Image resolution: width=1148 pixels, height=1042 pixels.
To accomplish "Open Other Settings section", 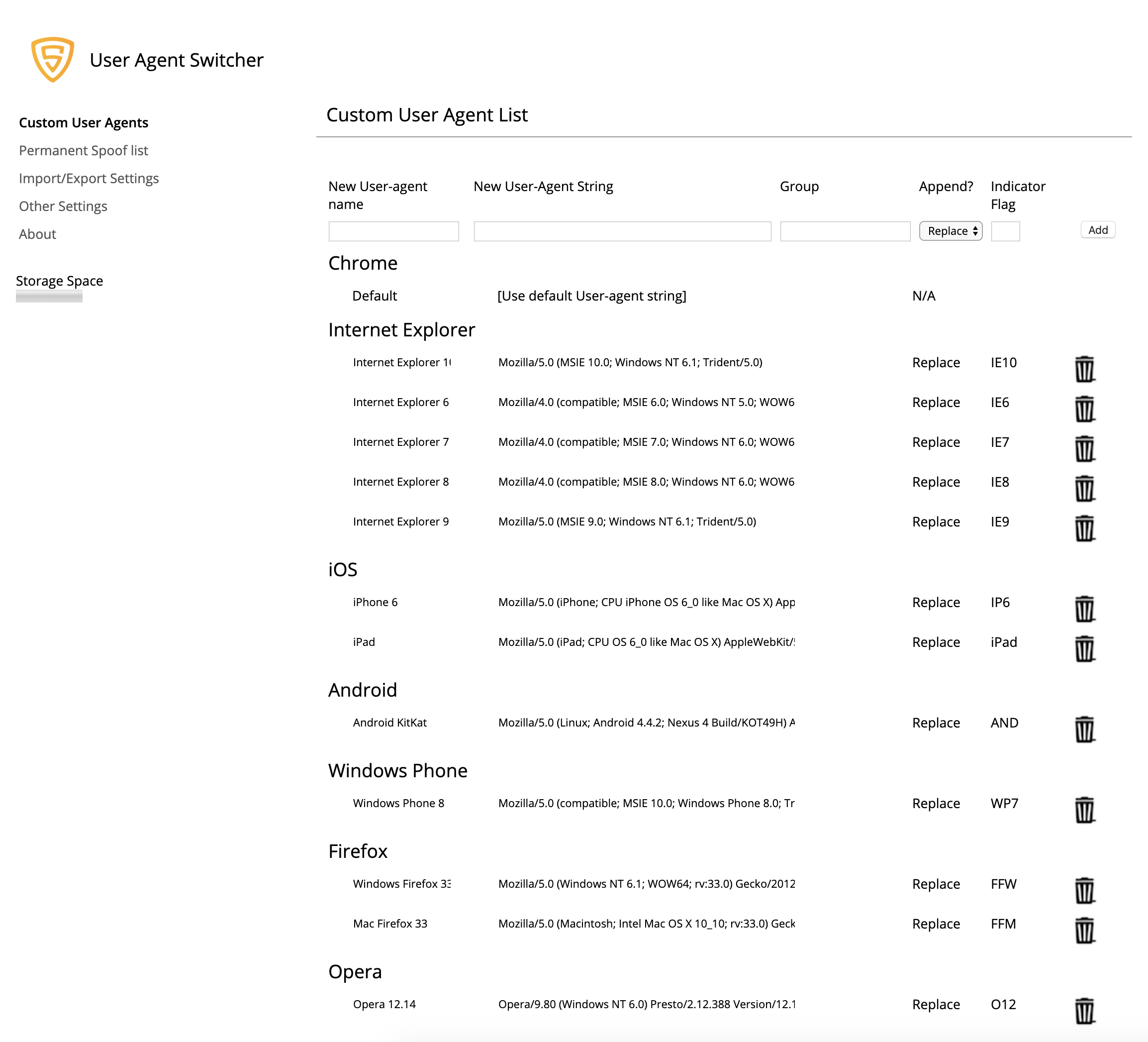I will pyautogui.click(x=63, y=206).
